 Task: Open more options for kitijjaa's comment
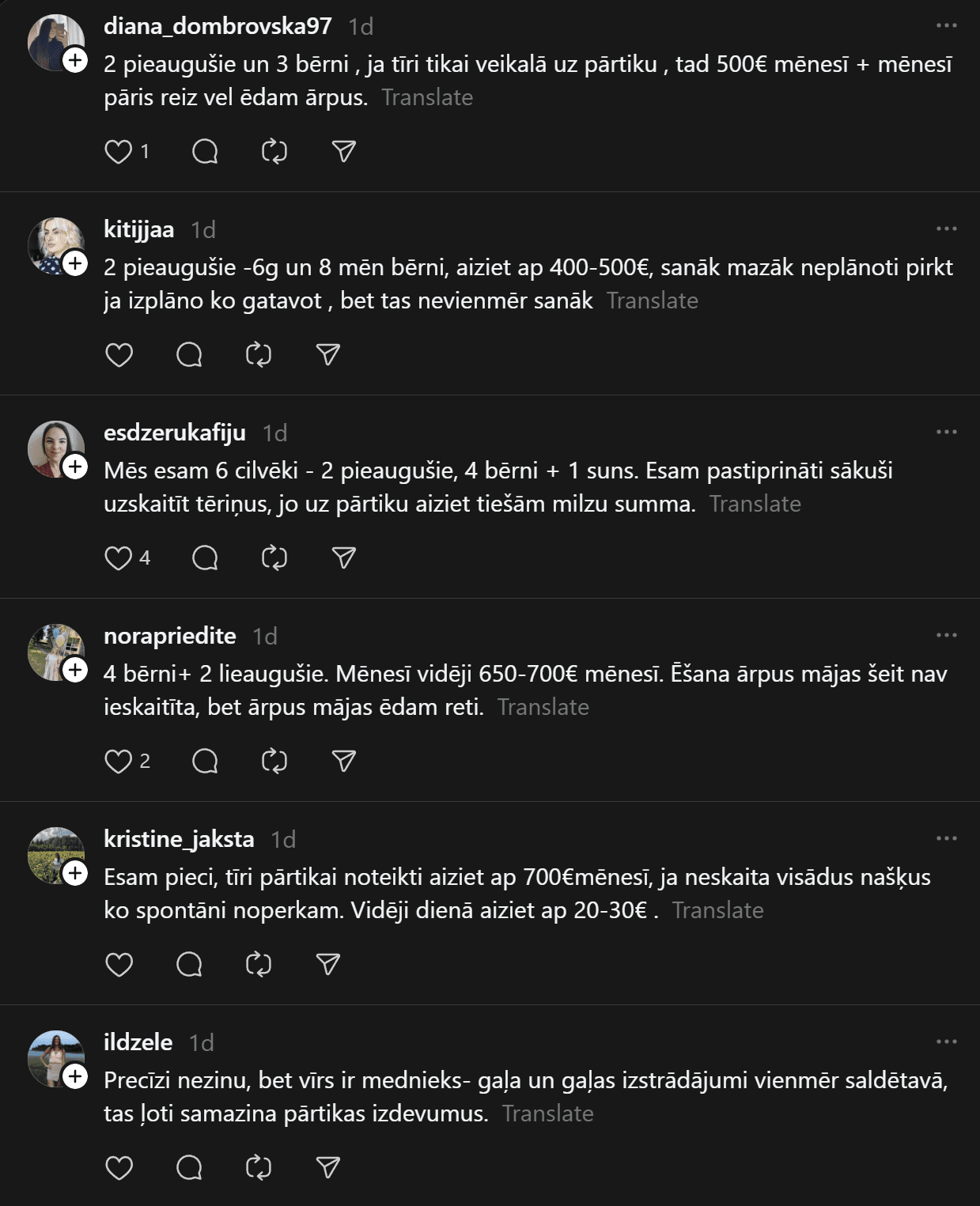946,229
